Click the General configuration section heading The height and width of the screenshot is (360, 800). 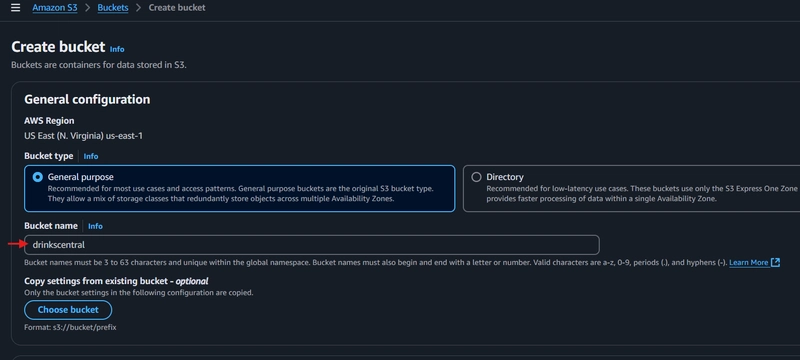click(87, 99)
